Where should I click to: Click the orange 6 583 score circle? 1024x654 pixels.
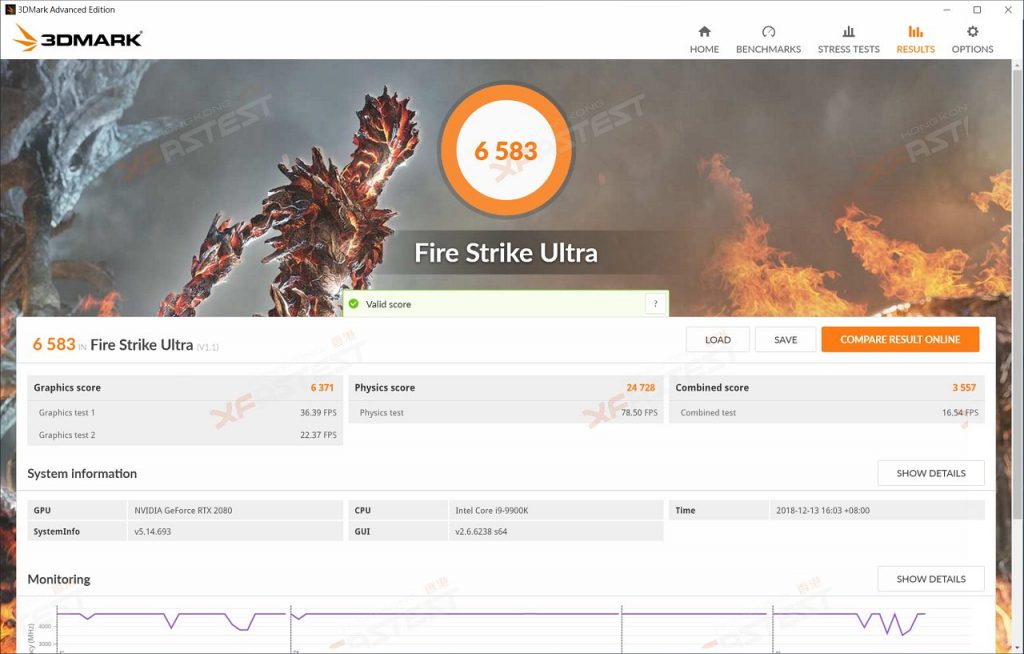tap(506, 150)
